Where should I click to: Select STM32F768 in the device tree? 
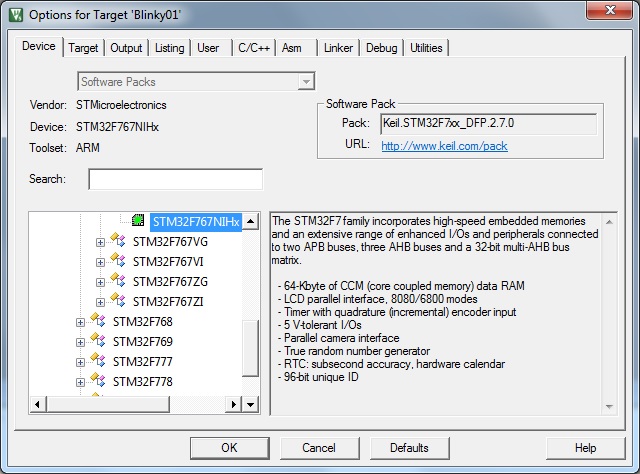click(143, 322)
